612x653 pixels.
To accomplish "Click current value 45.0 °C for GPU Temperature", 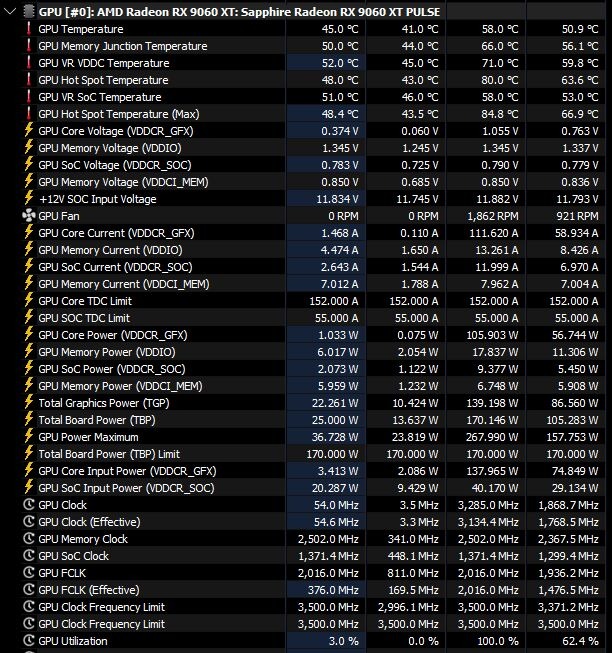I will pyautogui.click(x=340, y=29).
